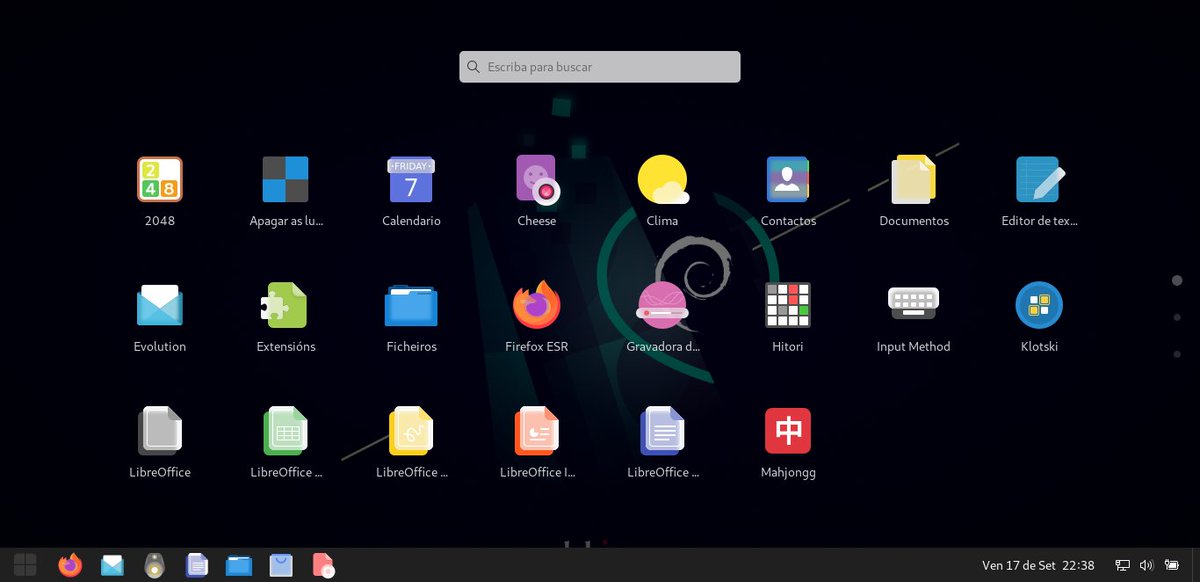Open the Klotski game
This screenshot has height=582, width=1200.
pyautogui.click(x=1039, y=305)
